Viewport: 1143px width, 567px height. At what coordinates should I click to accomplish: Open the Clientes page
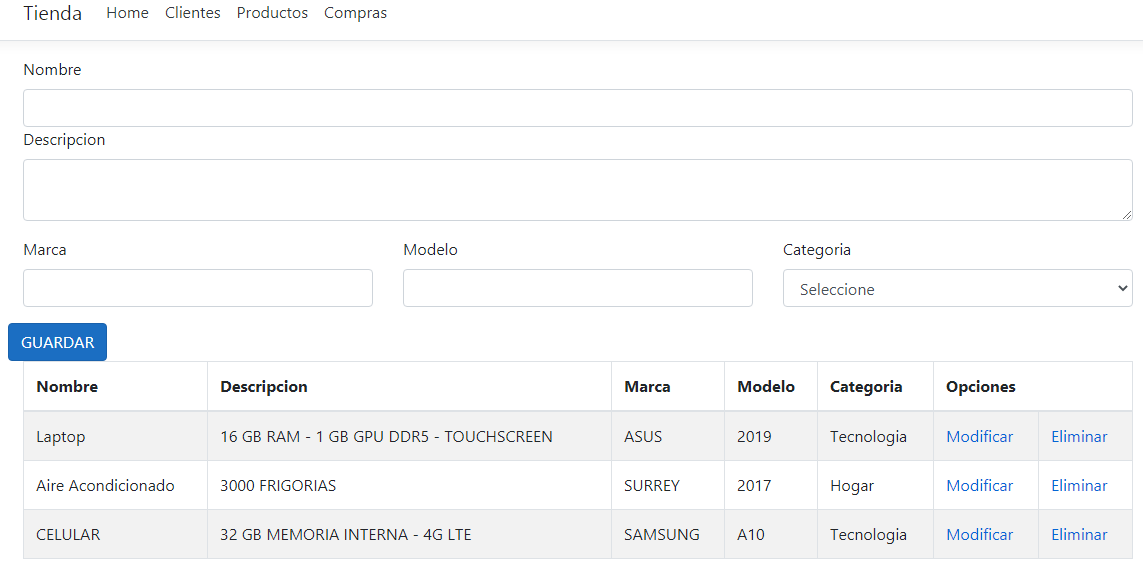(192, 13)
